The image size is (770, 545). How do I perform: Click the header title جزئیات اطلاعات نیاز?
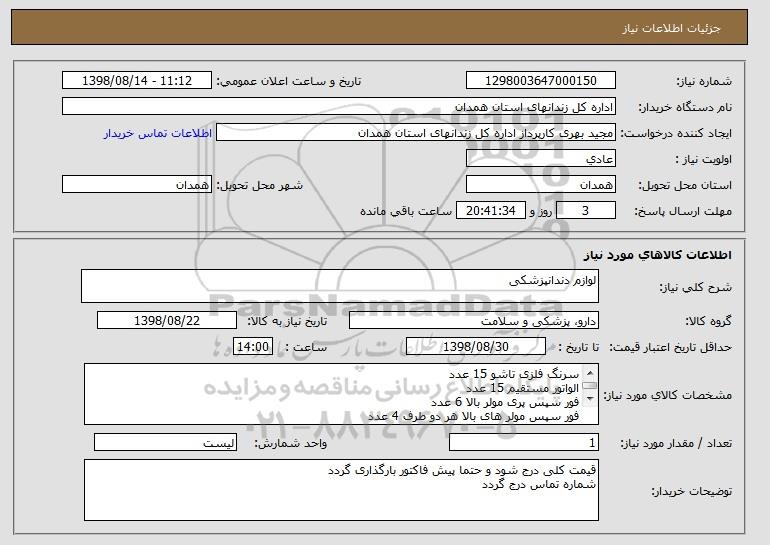pyautogui.click(x=671, y=28)
